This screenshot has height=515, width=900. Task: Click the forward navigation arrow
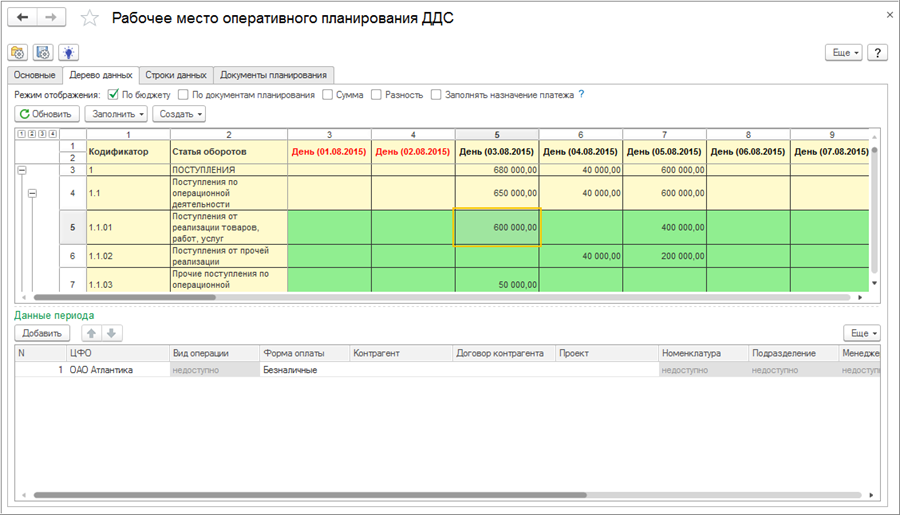50,18
